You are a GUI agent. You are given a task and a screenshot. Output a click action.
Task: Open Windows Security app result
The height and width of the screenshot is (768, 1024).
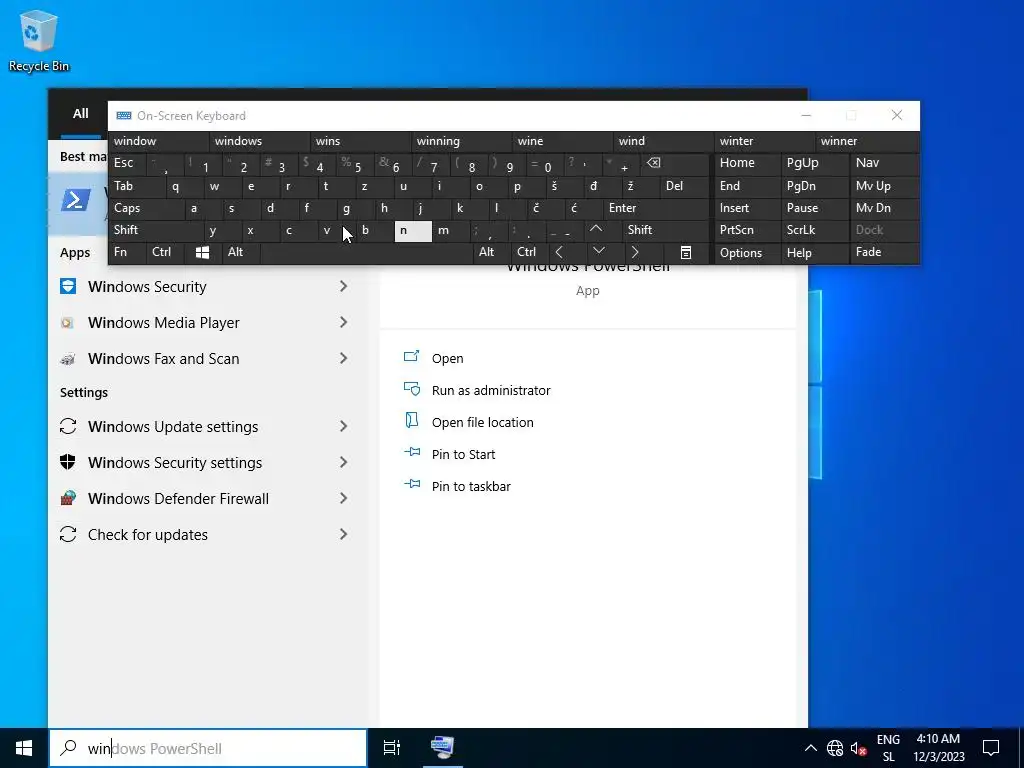208,287
